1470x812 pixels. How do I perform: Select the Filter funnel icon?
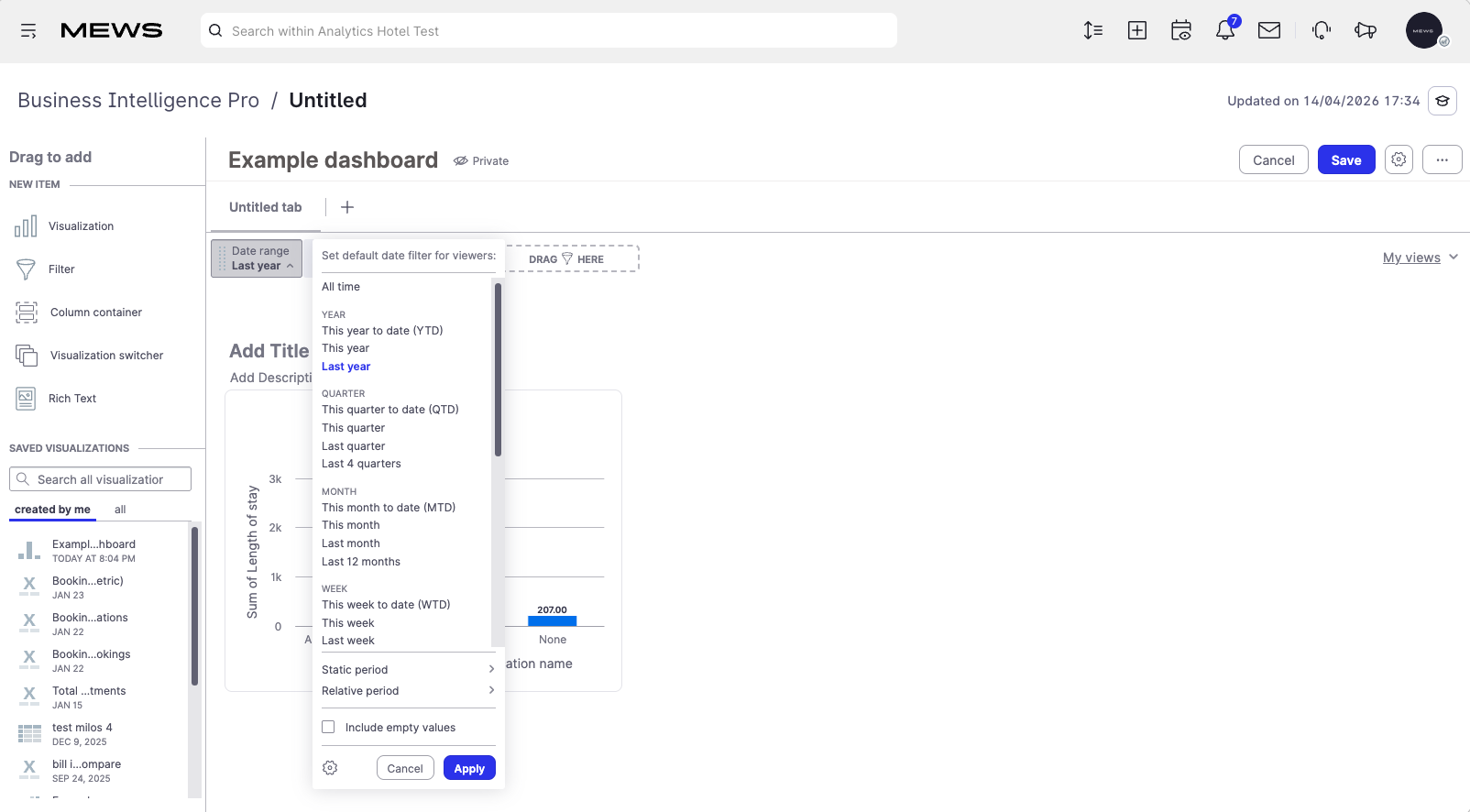pos(26,269)
